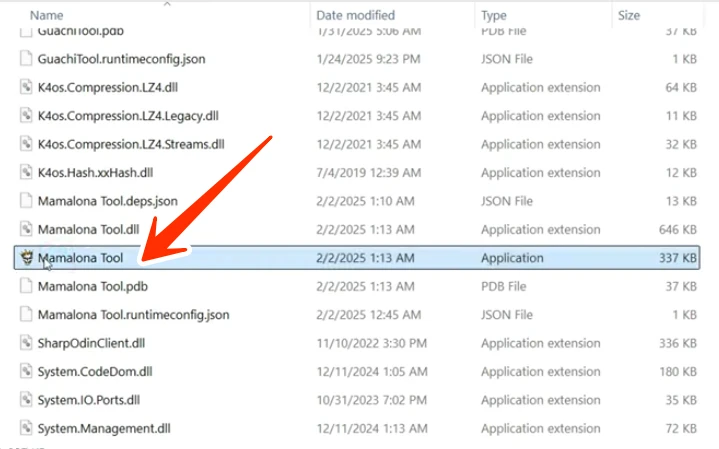
Task: Select the K4os.Hash.xxHash.dll file name
Action: pyautogui.click(x=95, y=173)
